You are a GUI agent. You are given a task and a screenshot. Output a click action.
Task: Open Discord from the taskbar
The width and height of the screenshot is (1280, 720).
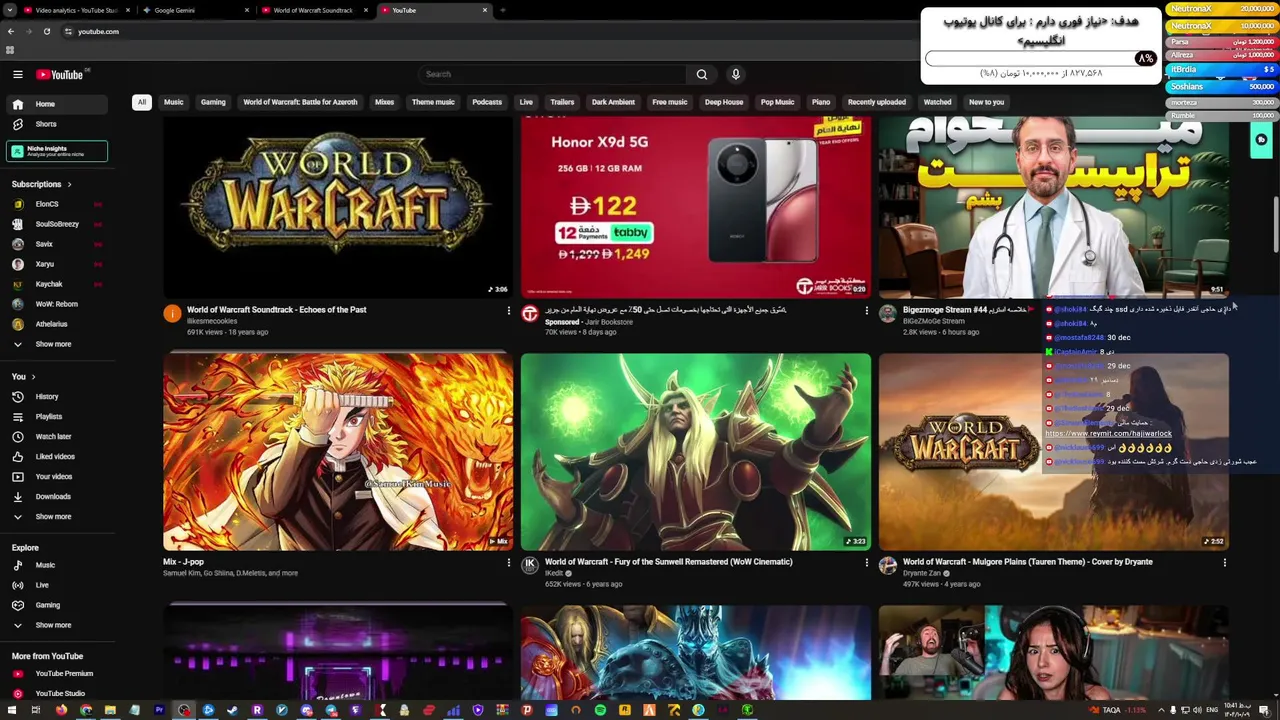pos(306,710)
